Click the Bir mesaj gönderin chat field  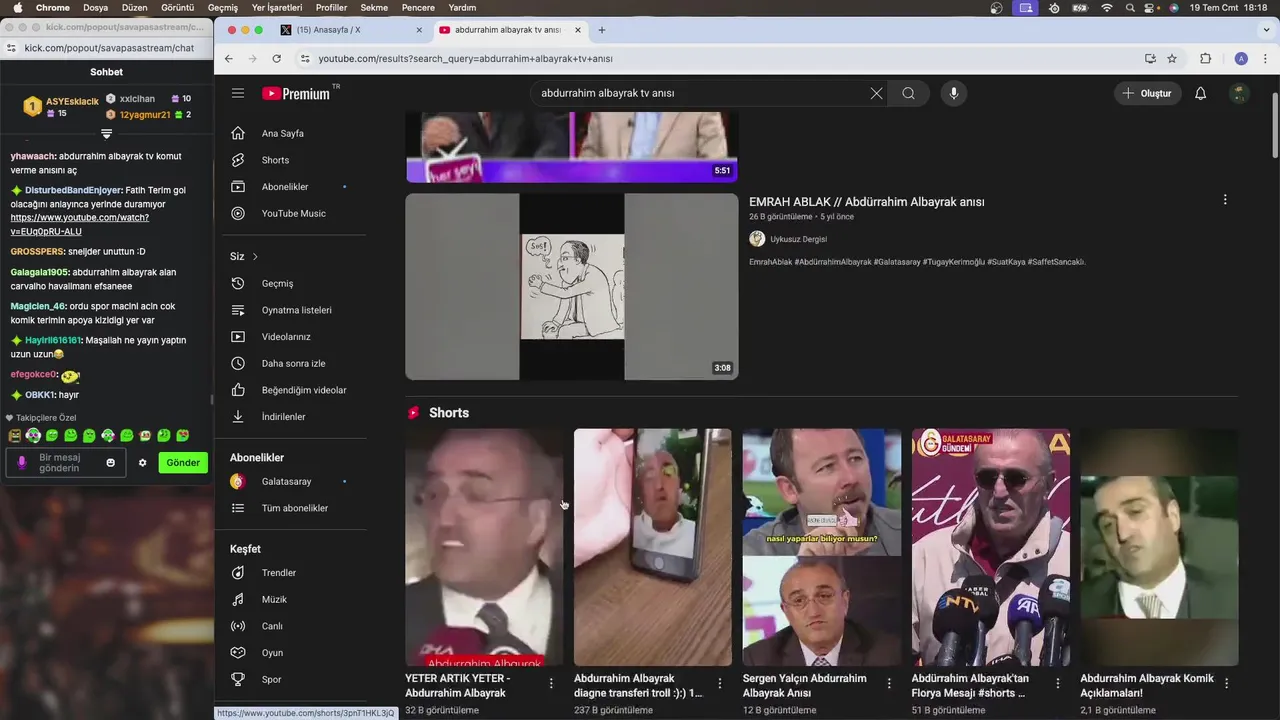point(66,463)
